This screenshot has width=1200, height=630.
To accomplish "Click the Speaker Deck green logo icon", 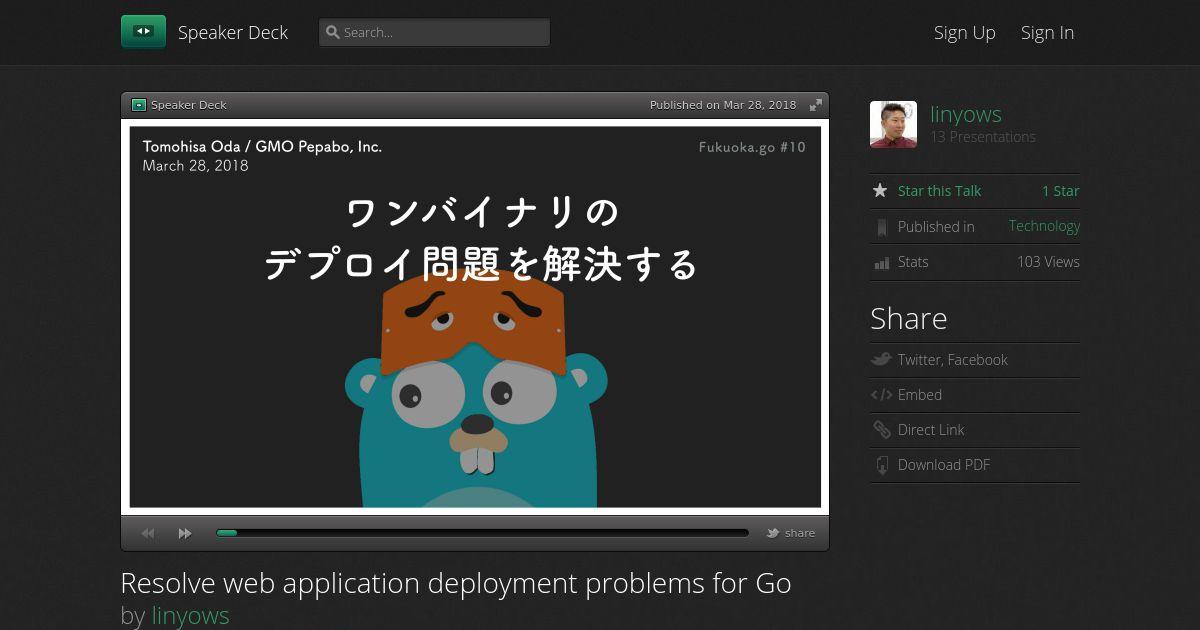I will pos(143,32).
